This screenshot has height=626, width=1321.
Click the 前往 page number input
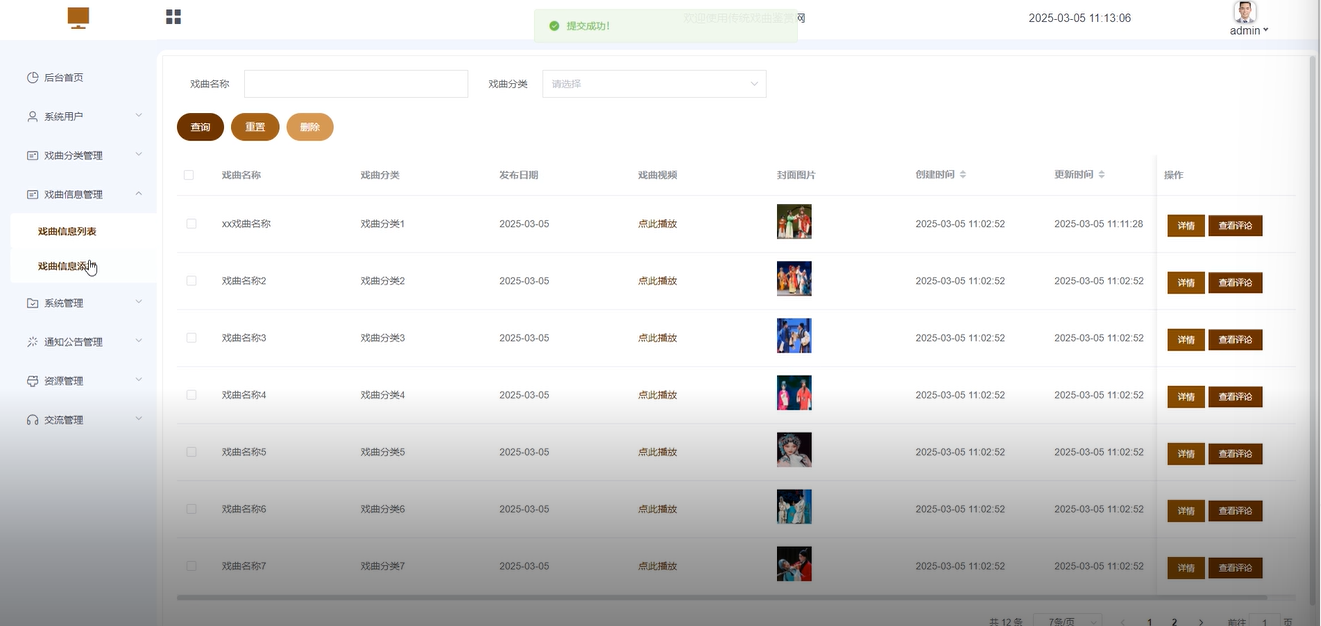[x=1265, y=621]
